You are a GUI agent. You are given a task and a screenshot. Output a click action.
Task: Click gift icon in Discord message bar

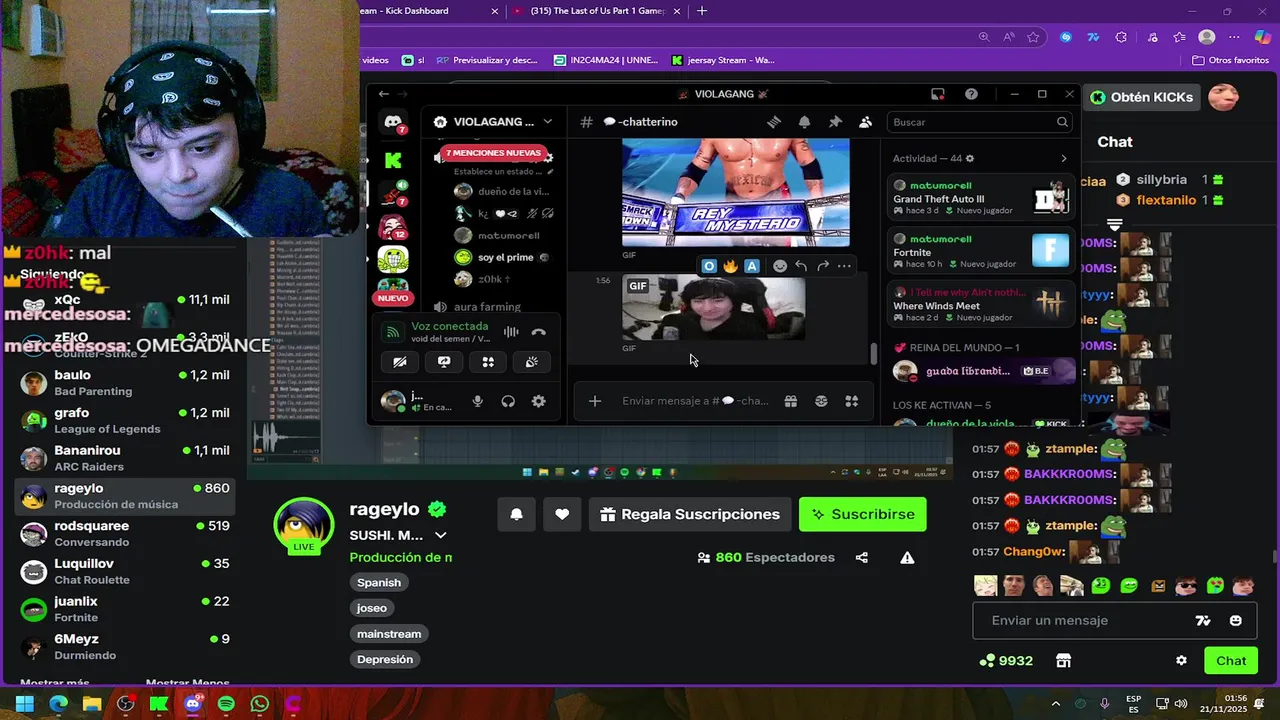[790, 401]
